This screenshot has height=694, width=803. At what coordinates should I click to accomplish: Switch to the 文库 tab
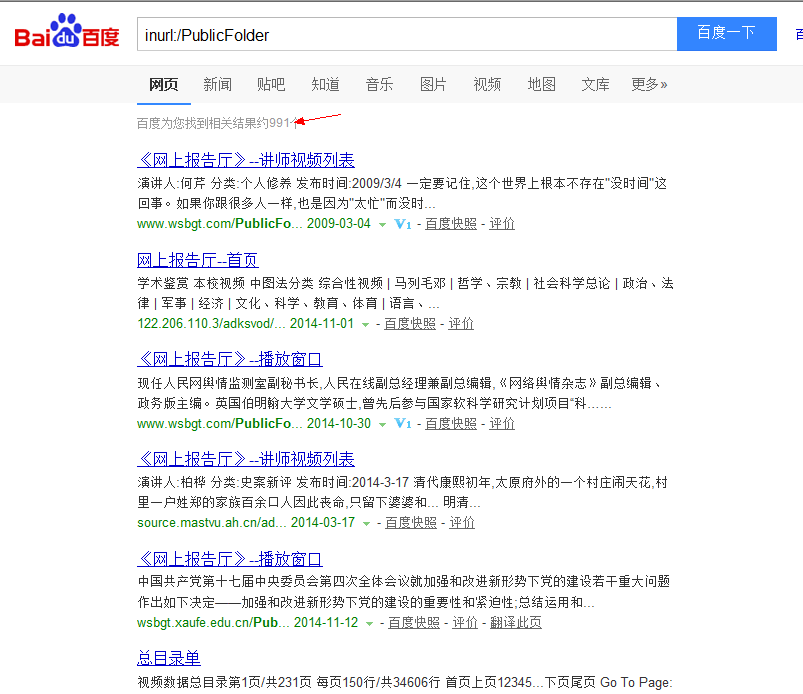click(596, 84)
